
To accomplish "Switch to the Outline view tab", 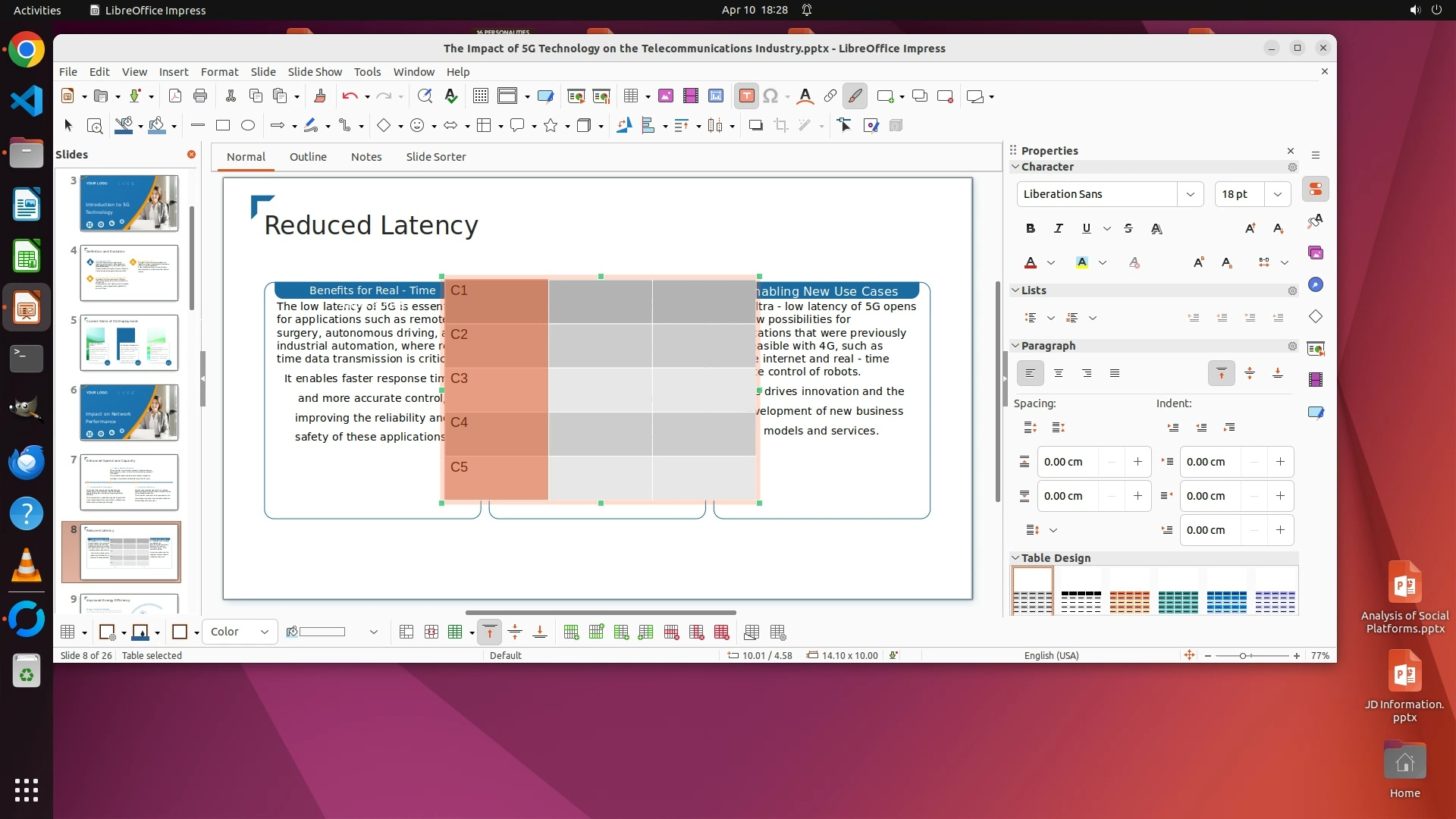I will 308,157.
